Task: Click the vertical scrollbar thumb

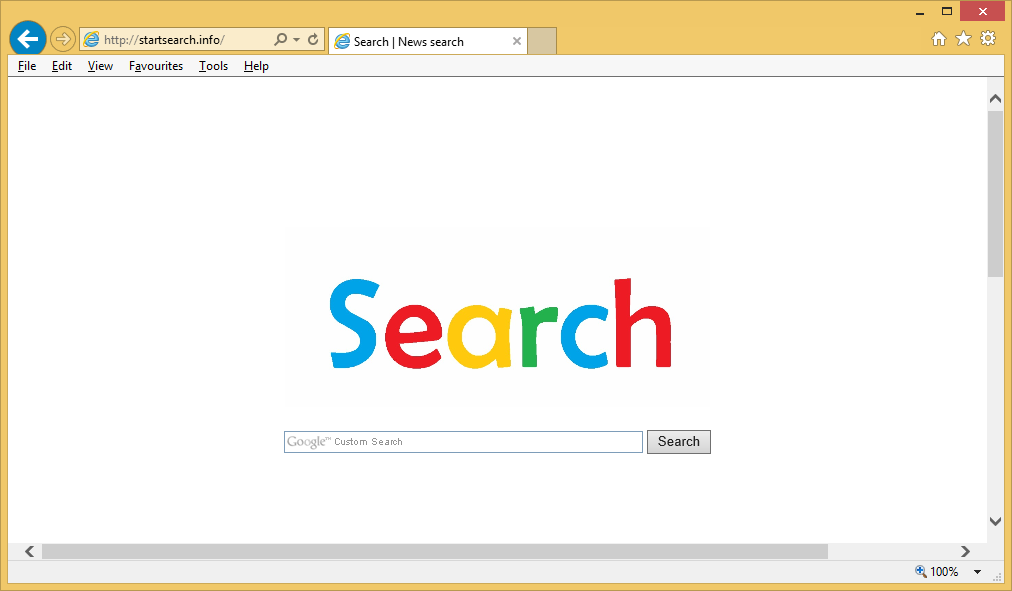Action: [x=995, y=194]
